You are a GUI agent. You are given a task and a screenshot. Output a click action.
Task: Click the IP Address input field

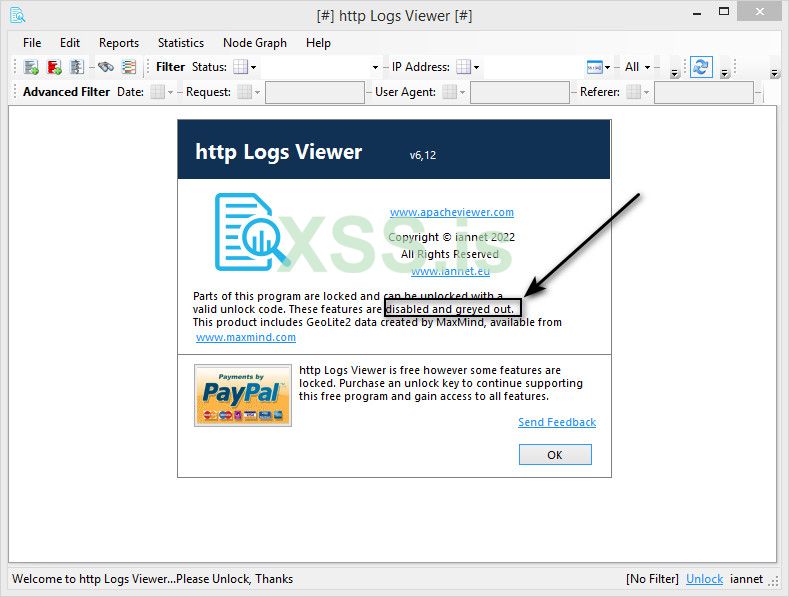533,67
